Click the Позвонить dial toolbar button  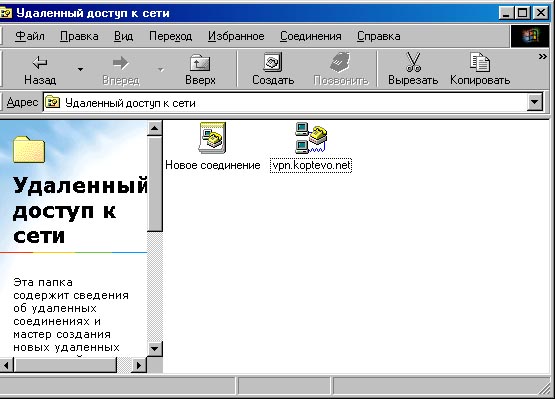[341, 70]
